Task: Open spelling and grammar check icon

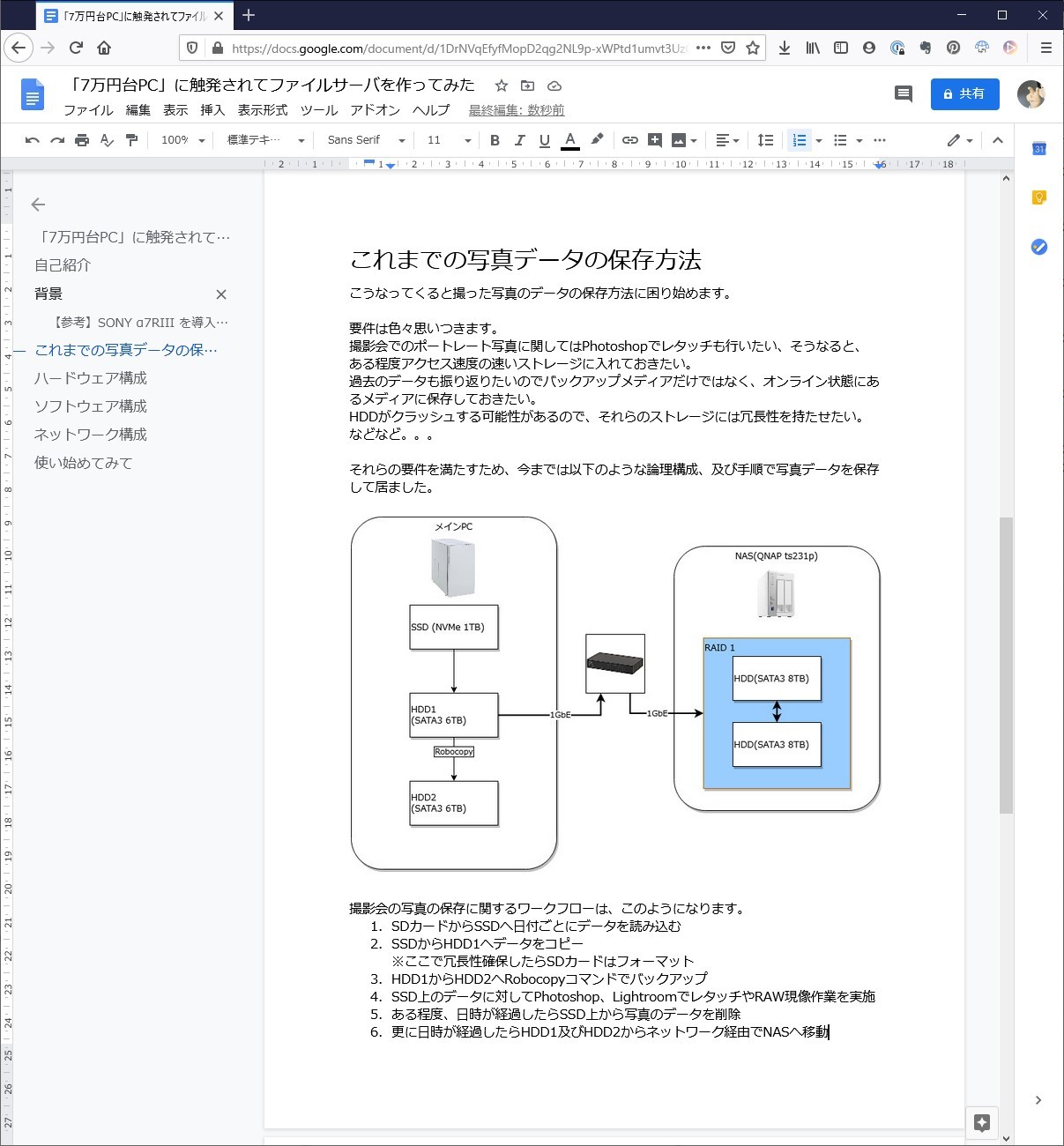Action: (x=107, y=140)
